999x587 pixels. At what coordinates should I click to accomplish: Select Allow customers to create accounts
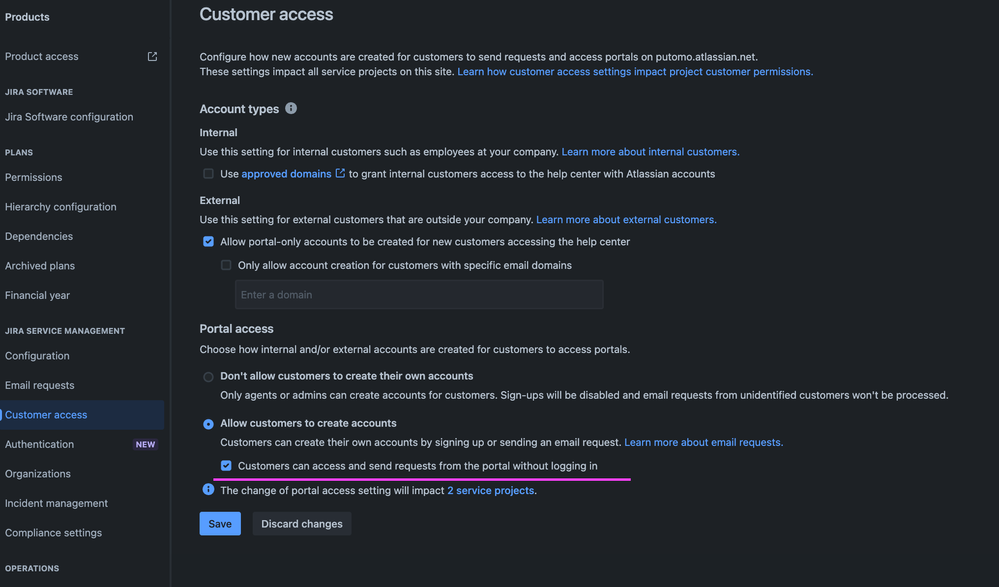pos(208,424)
